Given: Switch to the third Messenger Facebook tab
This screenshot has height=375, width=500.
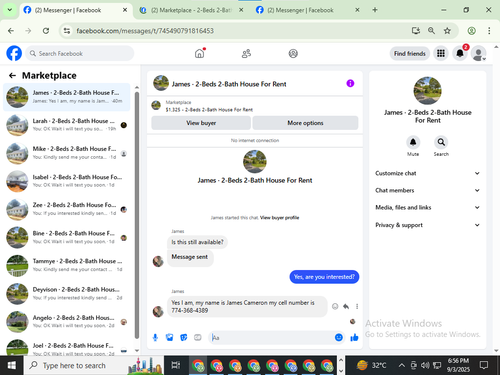Looking at the screenshot, I should tap(302, 10).
